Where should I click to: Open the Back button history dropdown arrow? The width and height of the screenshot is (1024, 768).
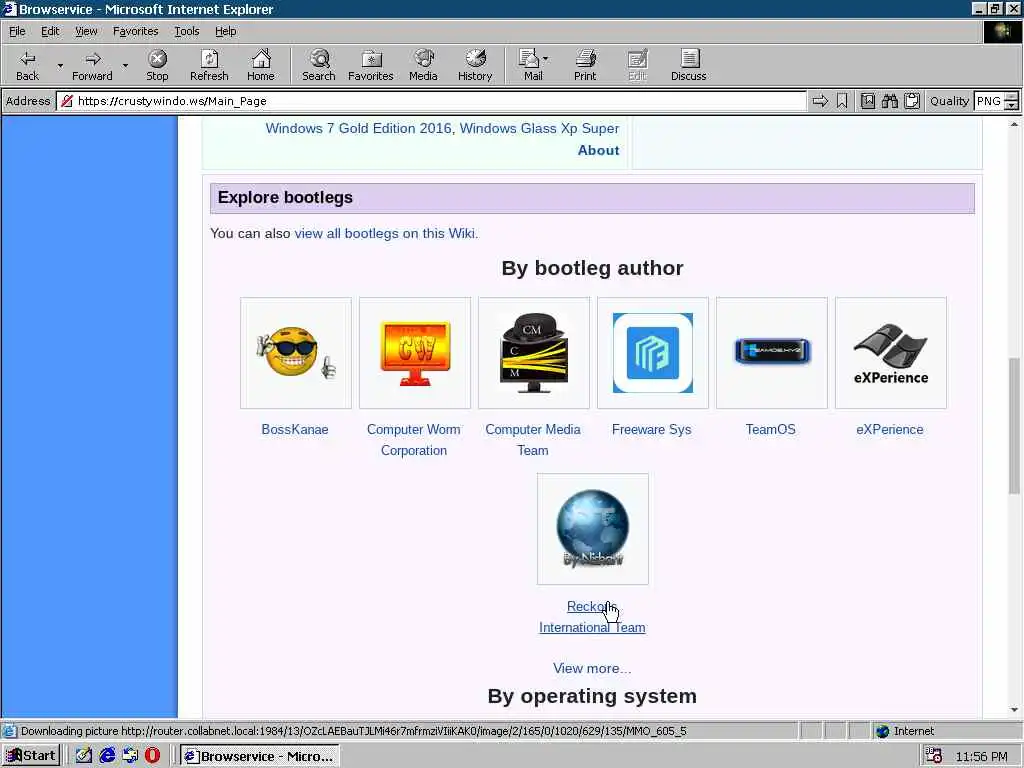[x=60, y=65]
